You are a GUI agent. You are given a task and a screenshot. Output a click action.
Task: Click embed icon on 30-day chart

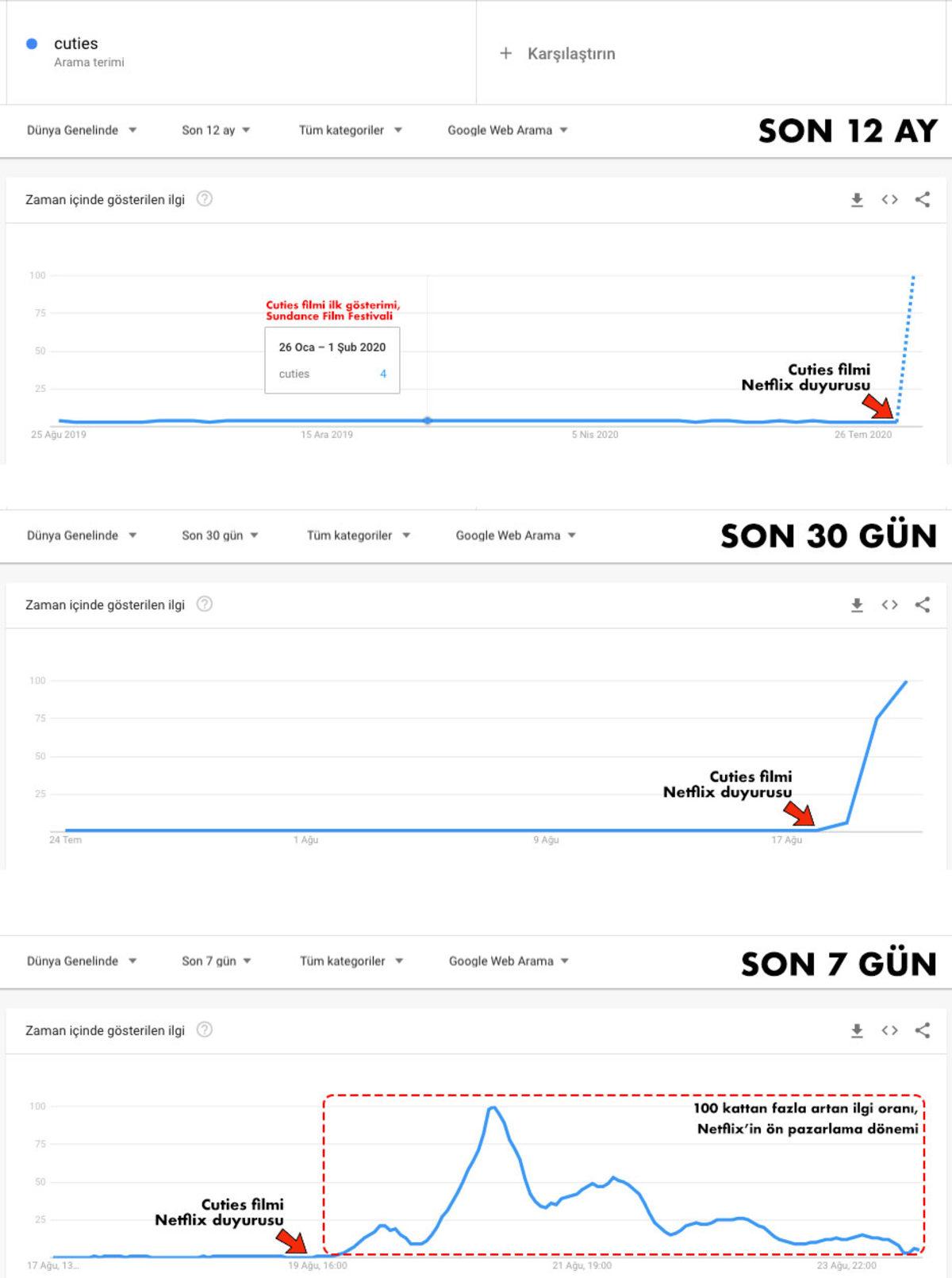tap(889, 605)
